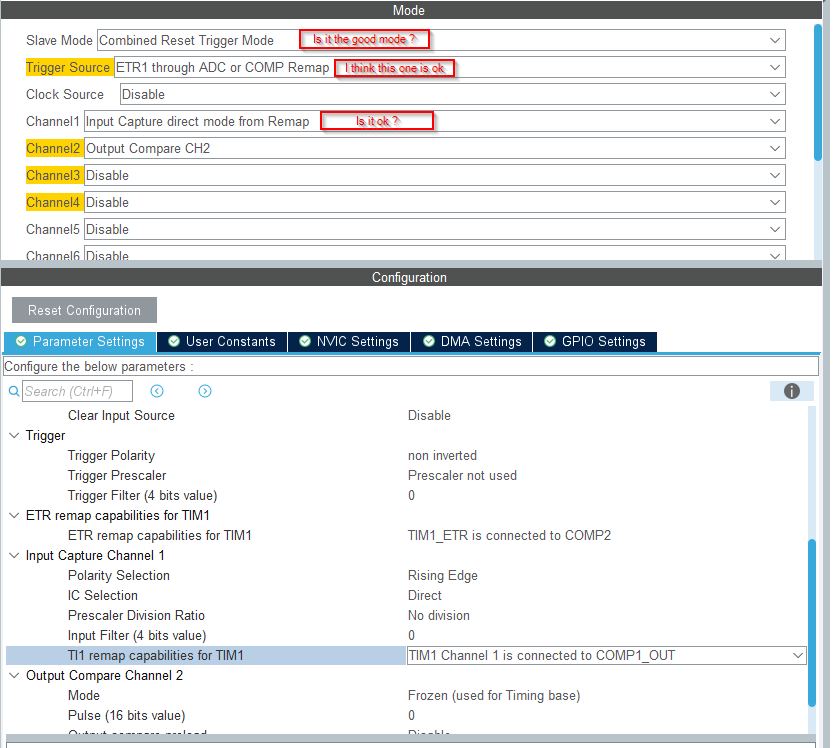The image size is (840, 748).
Task: Collapse ETR remap capabilities for TIM1 group
Action: tap(14, 515)
